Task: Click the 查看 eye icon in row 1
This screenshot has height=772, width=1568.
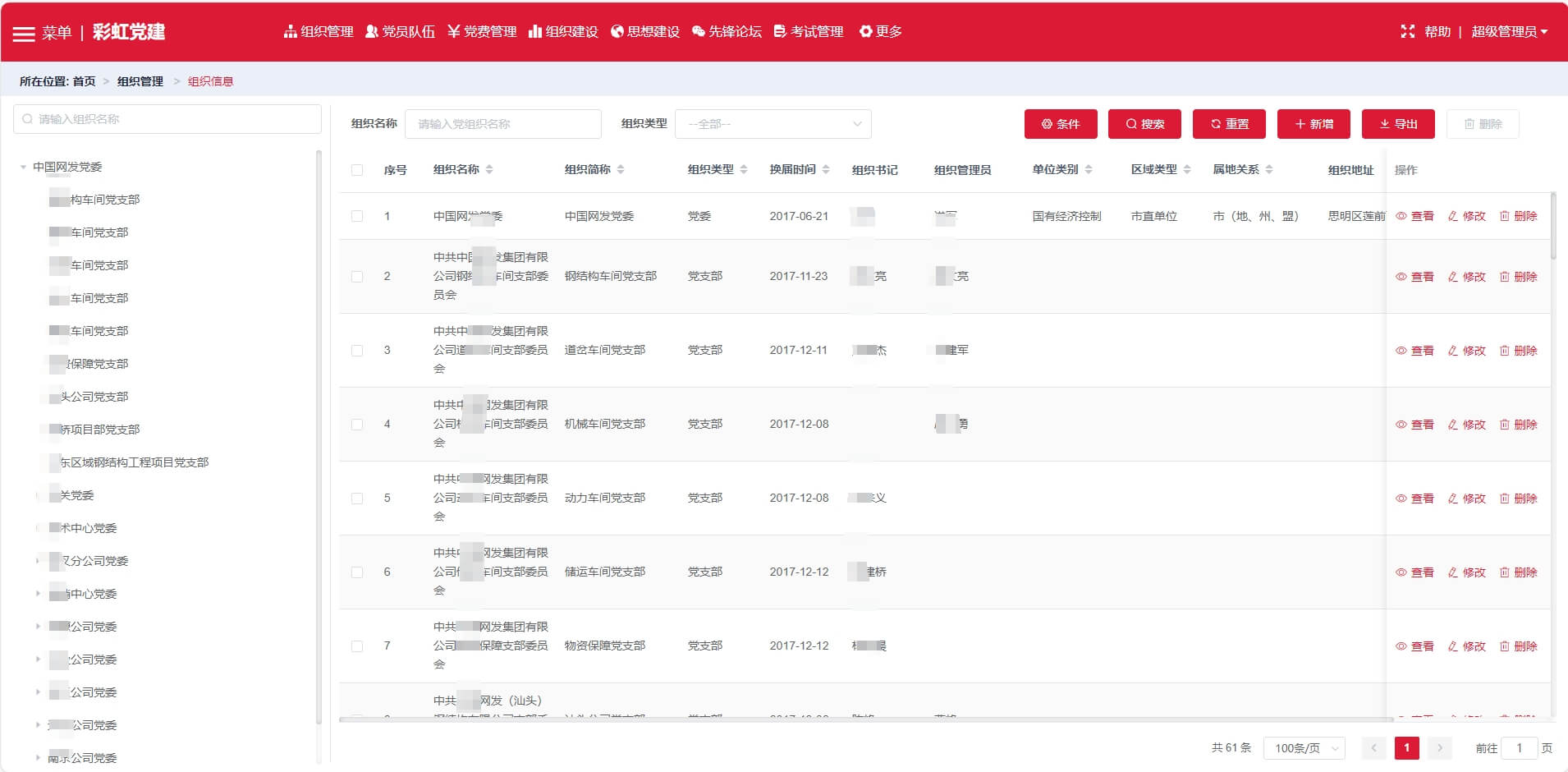Action: point(1401,216)
